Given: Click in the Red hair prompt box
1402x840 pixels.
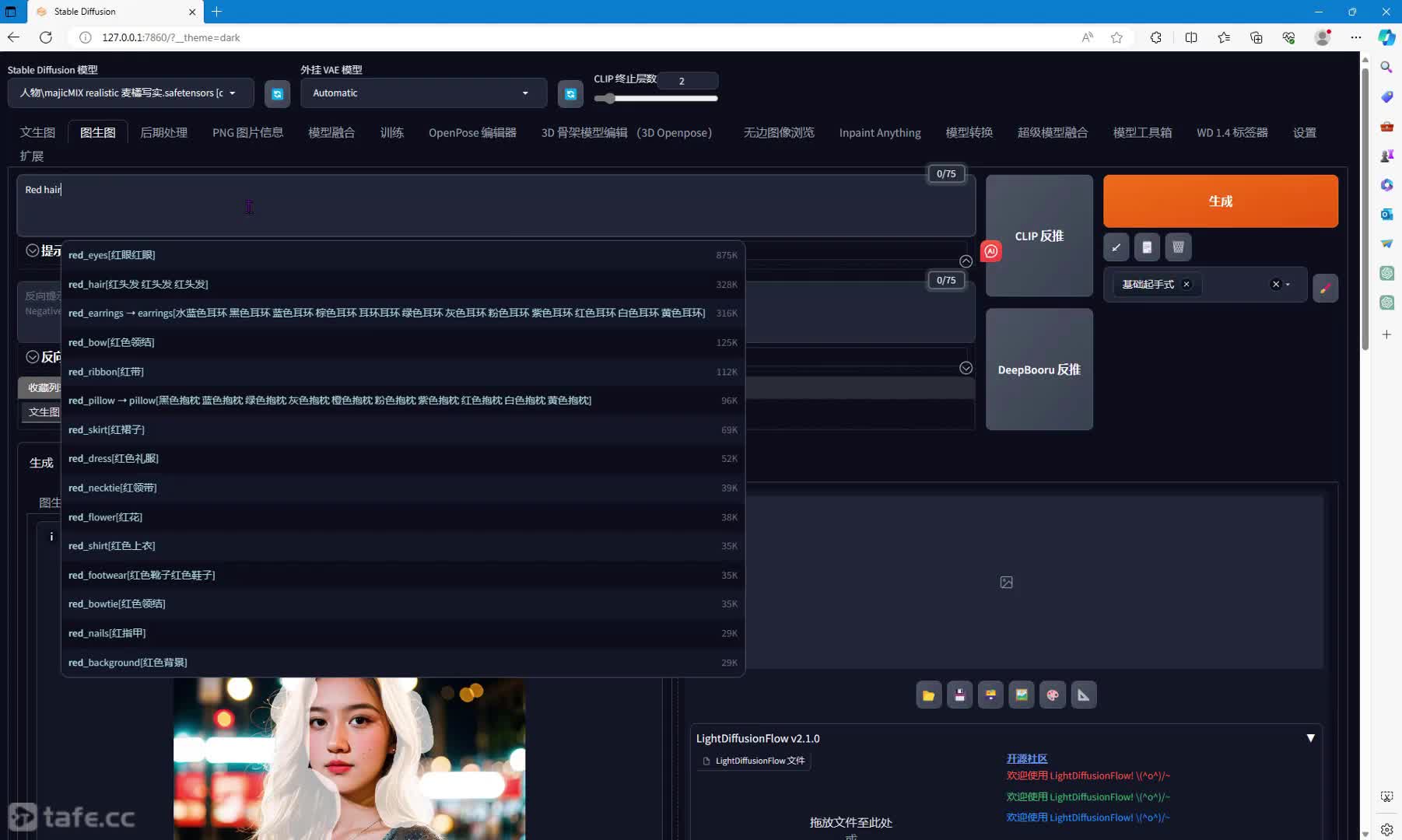Looking at the screenshot, I should click(x=496, y=205).
